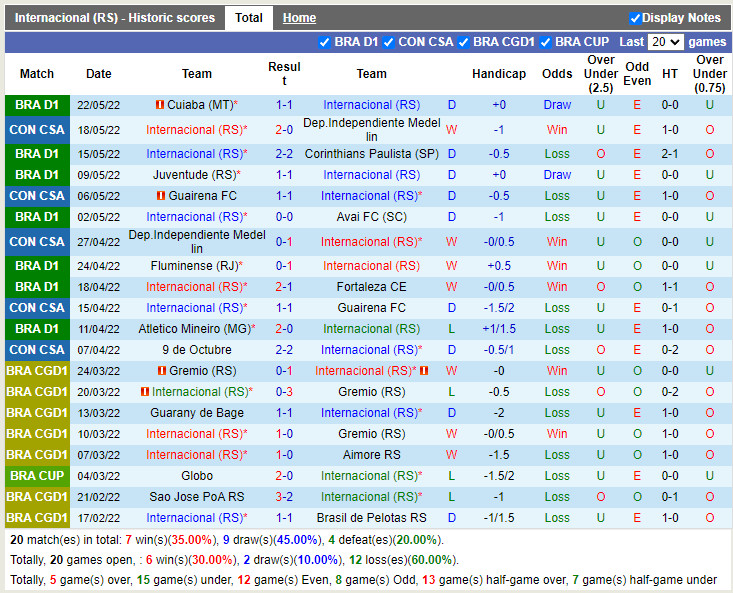The height and width of the screenshot is (593, 733).
Task: Toggle the Display Notes checkbox
Action: click(x=635, y=18)
